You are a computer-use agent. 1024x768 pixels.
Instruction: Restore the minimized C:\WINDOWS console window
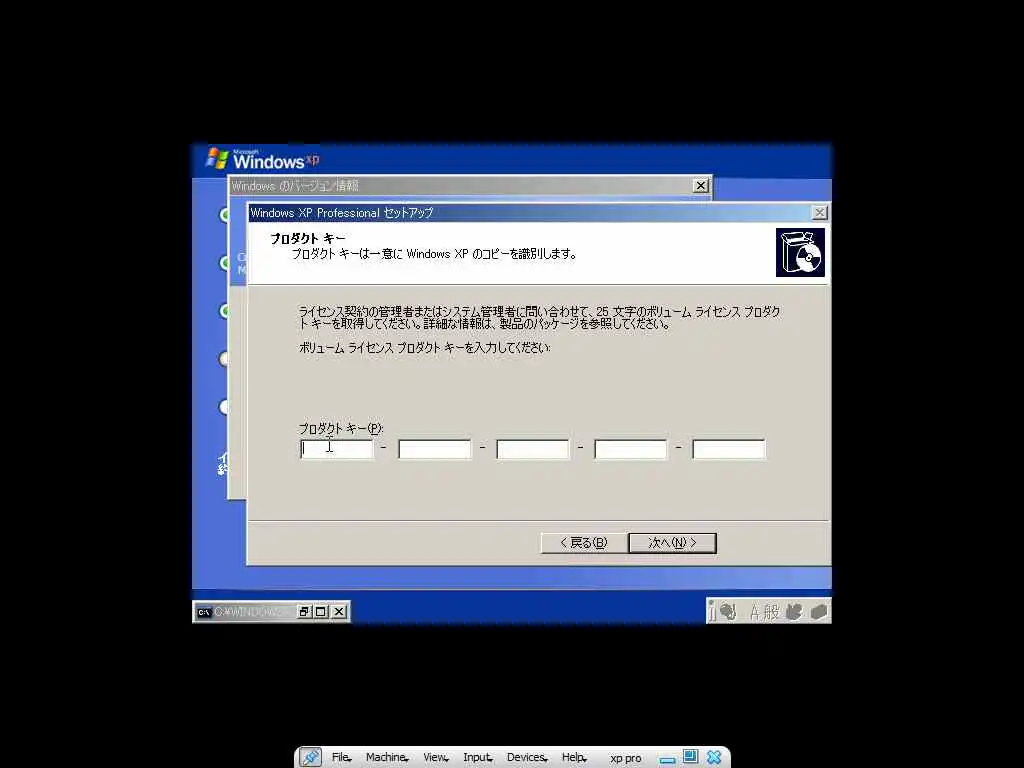(304, 612)
